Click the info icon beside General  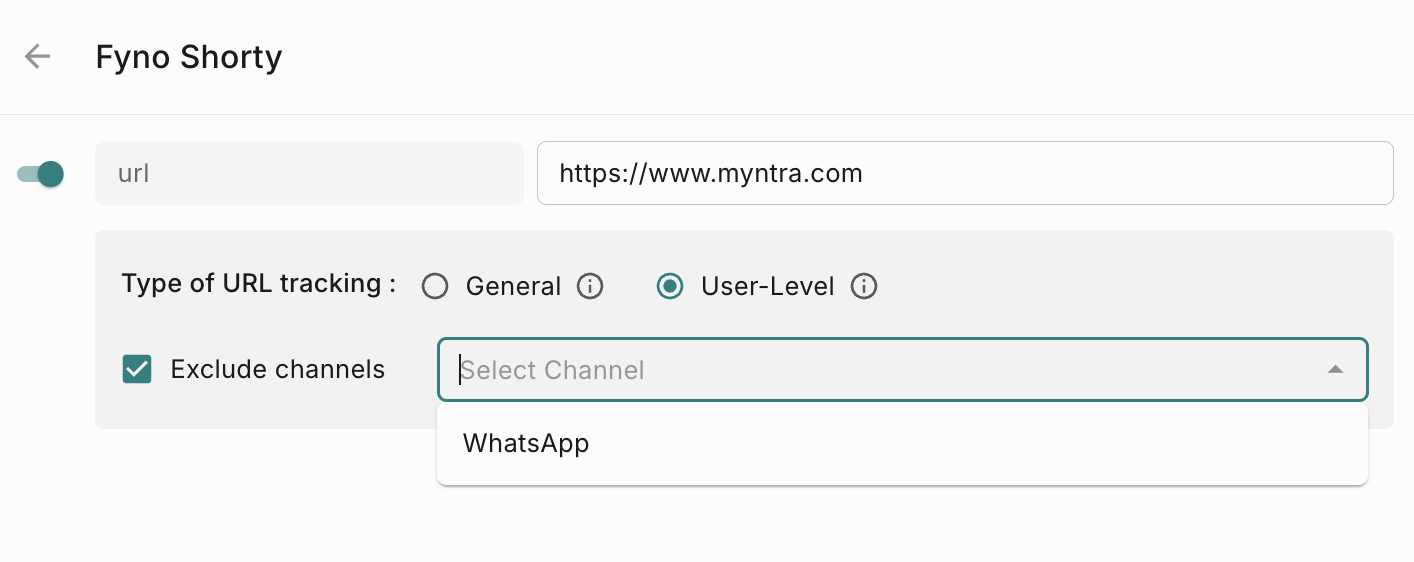pos(590,287)
